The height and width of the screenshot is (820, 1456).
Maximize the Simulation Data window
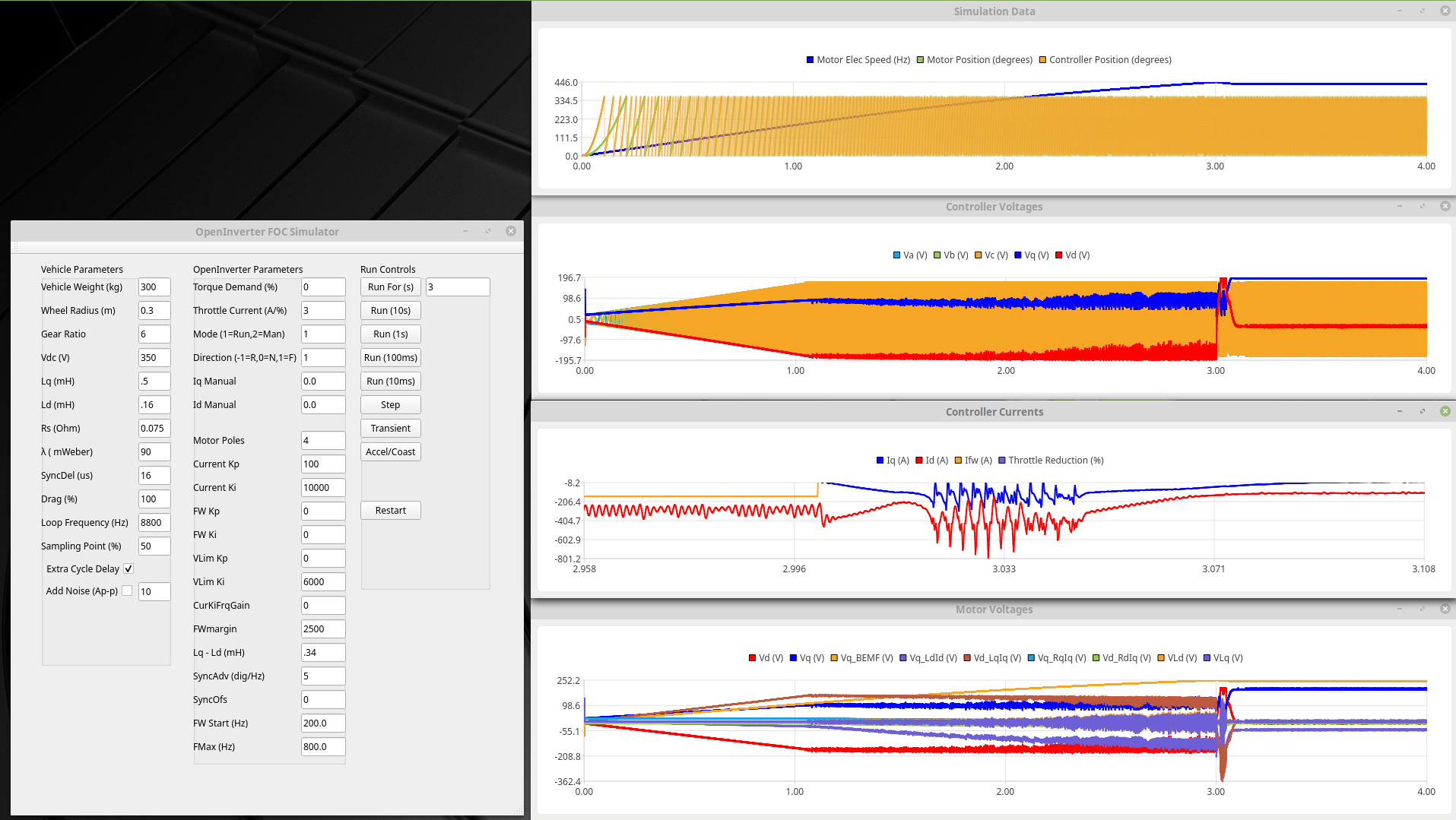(1422, 11)
